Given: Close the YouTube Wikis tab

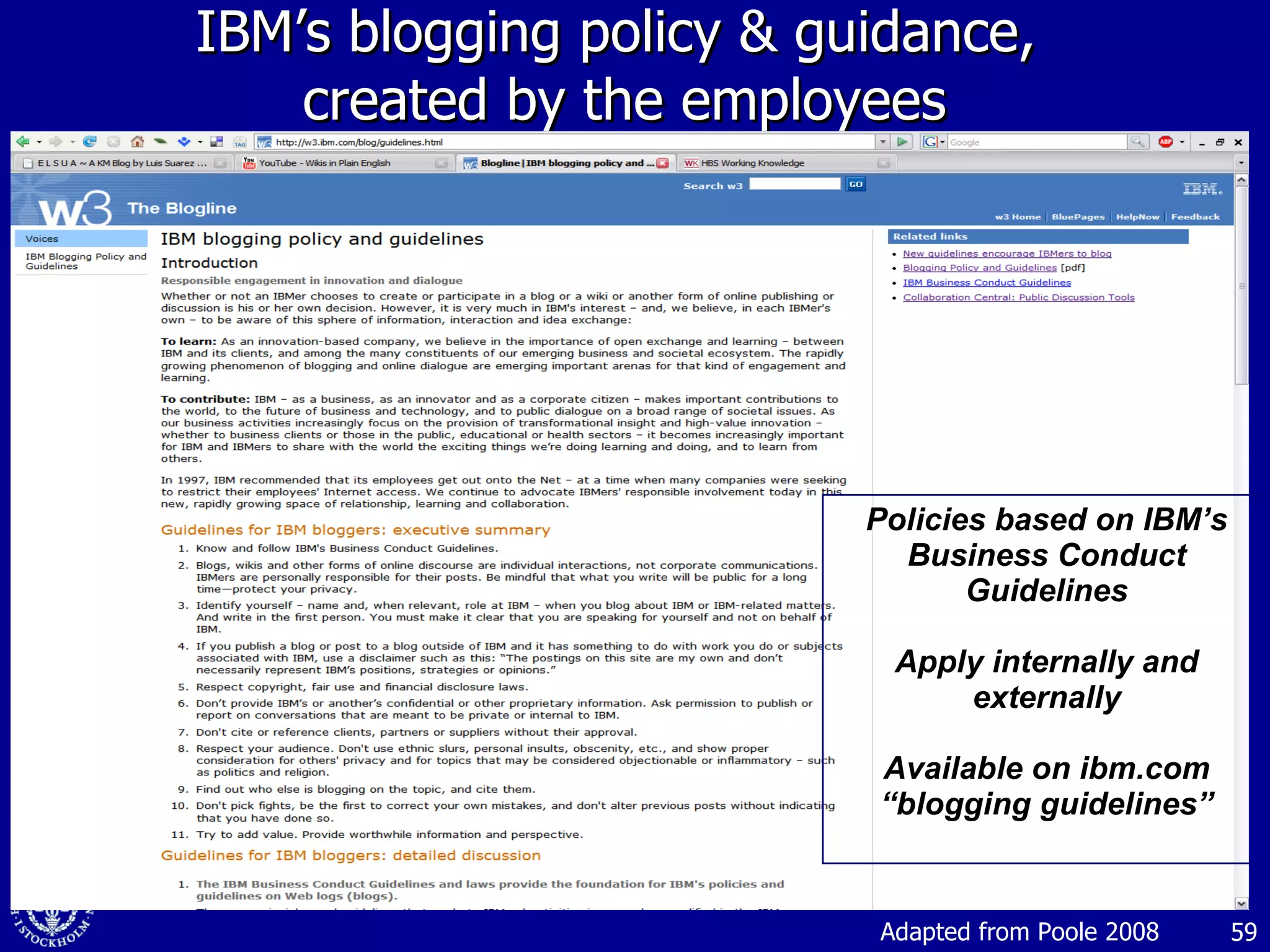Looking at the screenshot, I should pos(442,163).
